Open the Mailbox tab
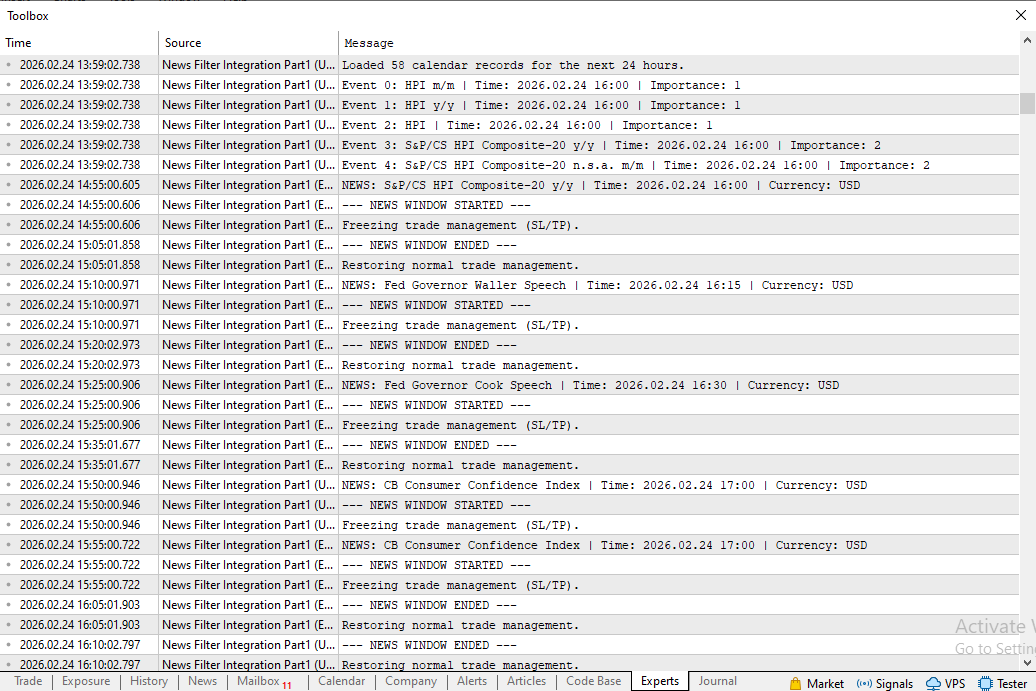 [263, 681]
